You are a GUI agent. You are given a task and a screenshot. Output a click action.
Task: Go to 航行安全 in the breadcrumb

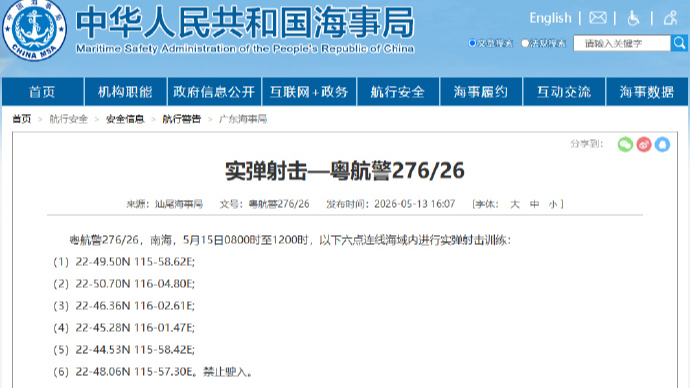tap(69, 119)
